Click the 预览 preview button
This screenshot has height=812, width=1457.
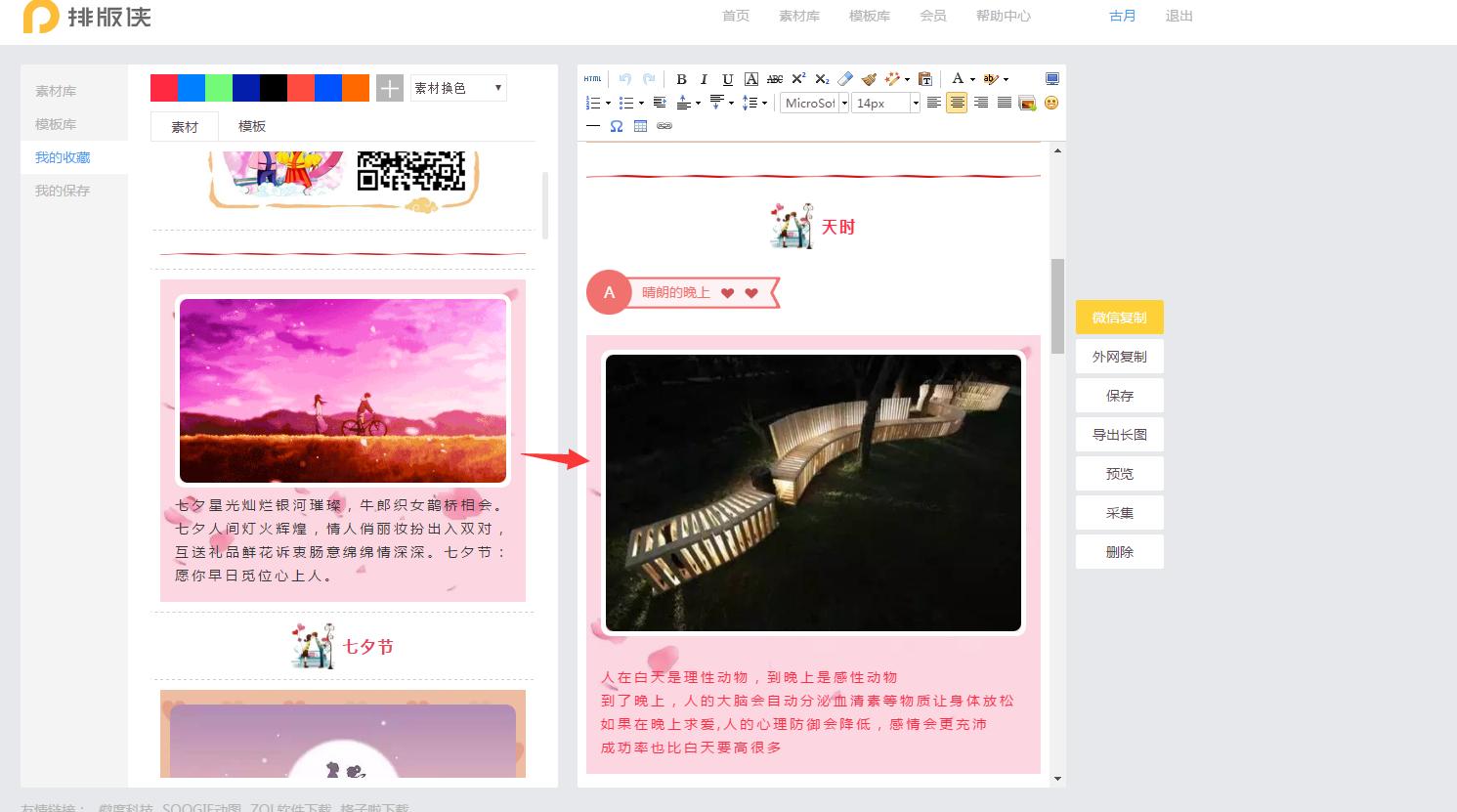(1119, 473)
